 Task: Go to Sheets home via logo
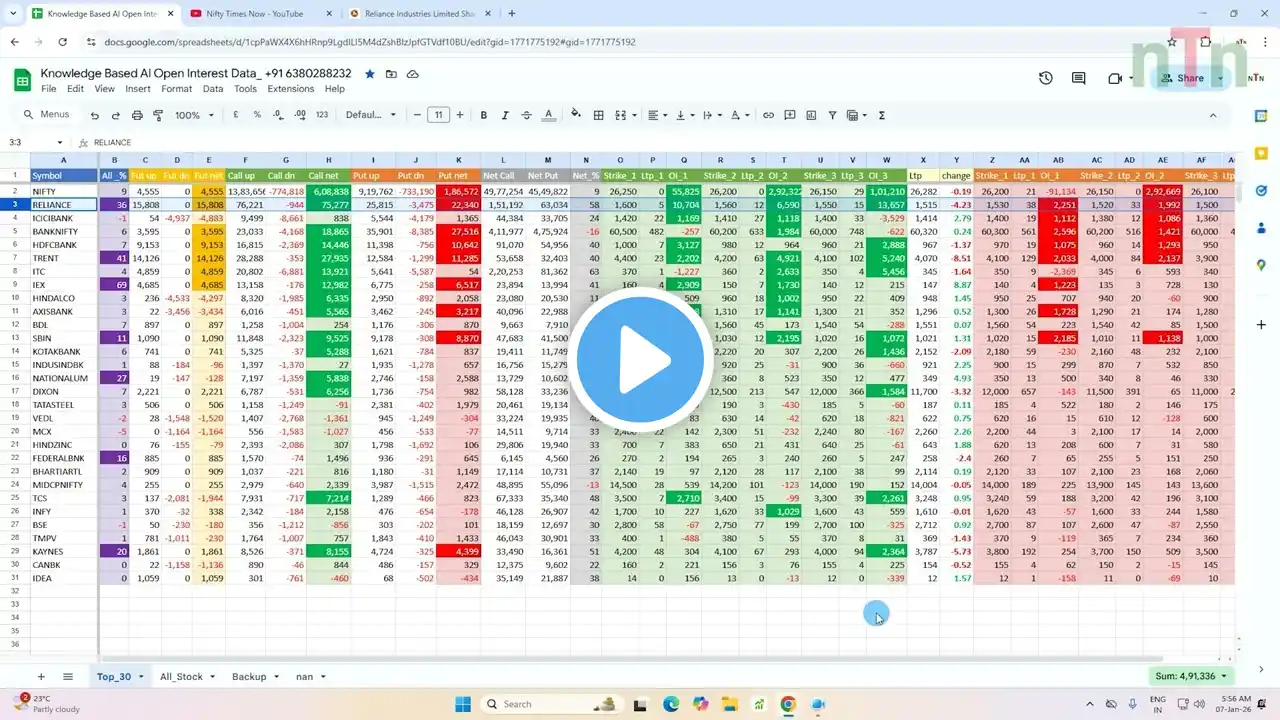click(x=22, y=79)
